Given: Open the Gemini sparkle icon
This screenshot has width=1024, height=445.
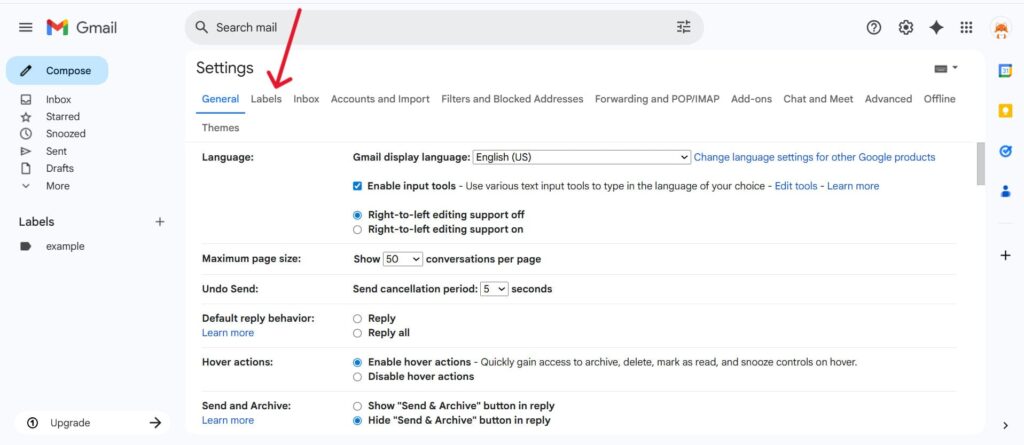Looking at the screenshot, I should (936, 27).
